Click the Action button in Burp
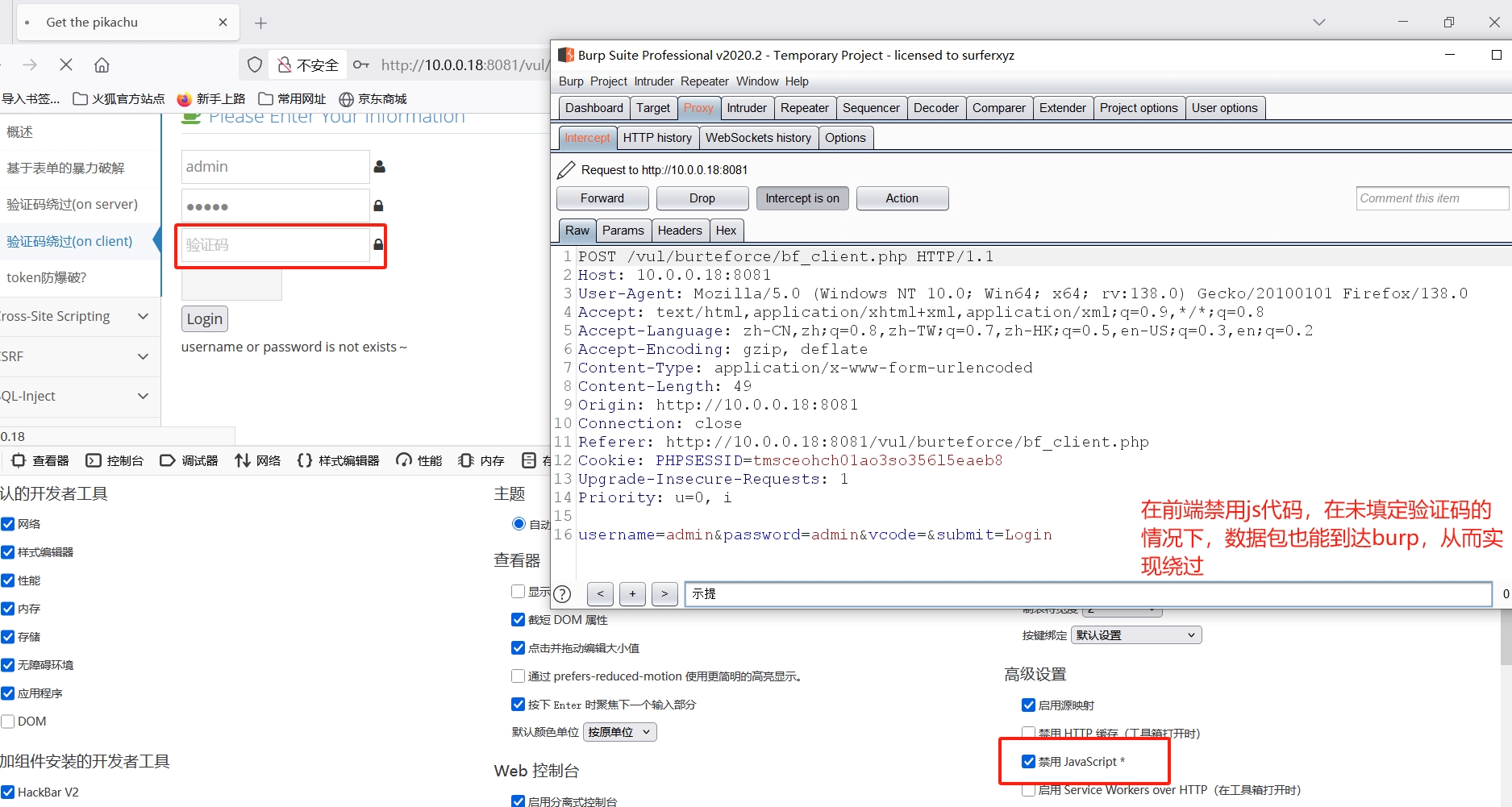Image resolution: width=1512 pixels, height=807 pixels. click(902, 198)
